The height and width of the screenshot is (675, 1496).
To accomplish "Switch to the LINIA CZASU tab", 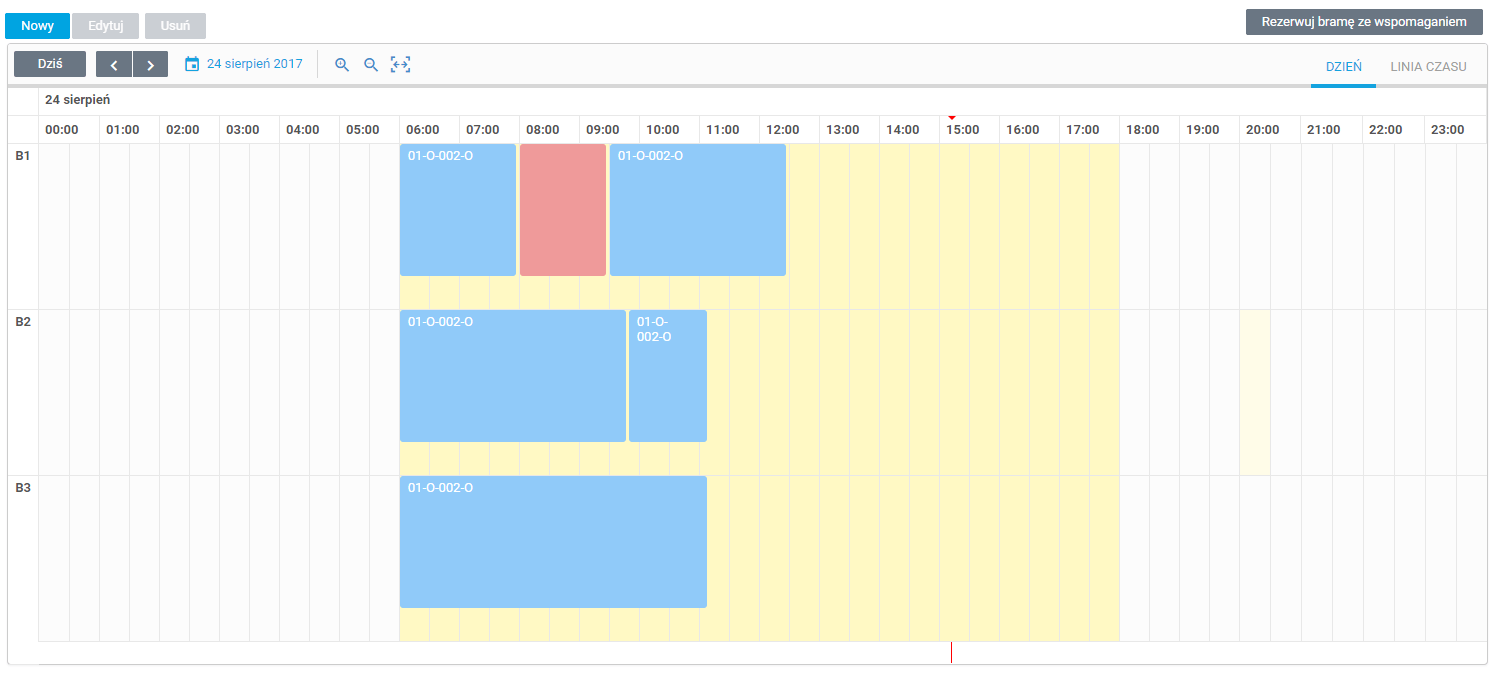I will point(1428,67).
